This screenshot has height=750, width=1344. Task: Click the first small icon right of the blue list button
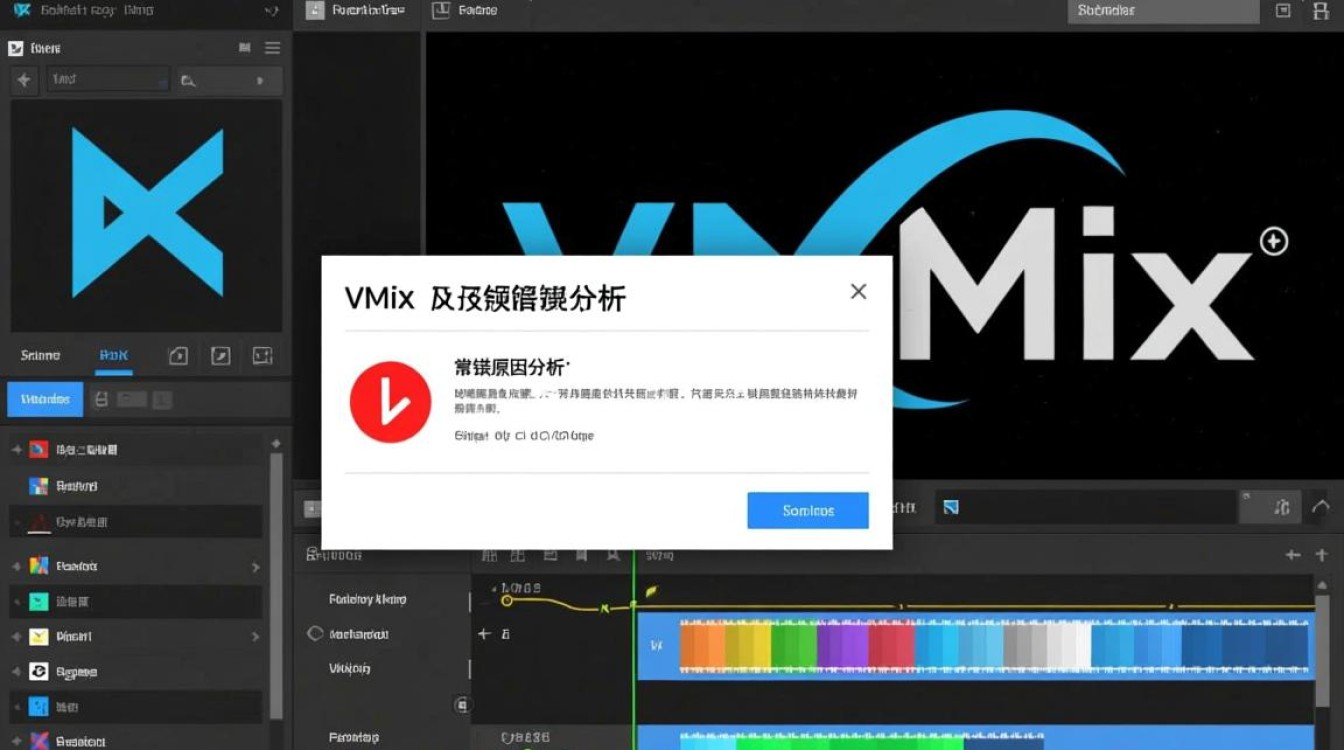click(x=101, y=400)
